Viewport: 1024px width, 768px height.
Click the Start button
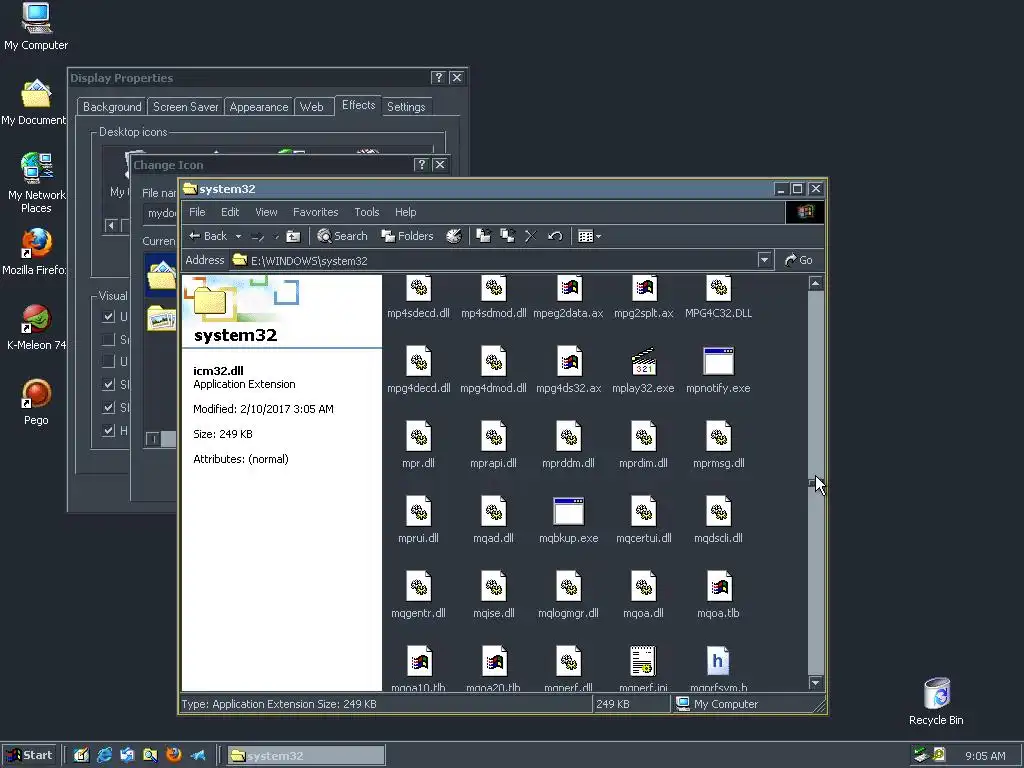(29, 755)
